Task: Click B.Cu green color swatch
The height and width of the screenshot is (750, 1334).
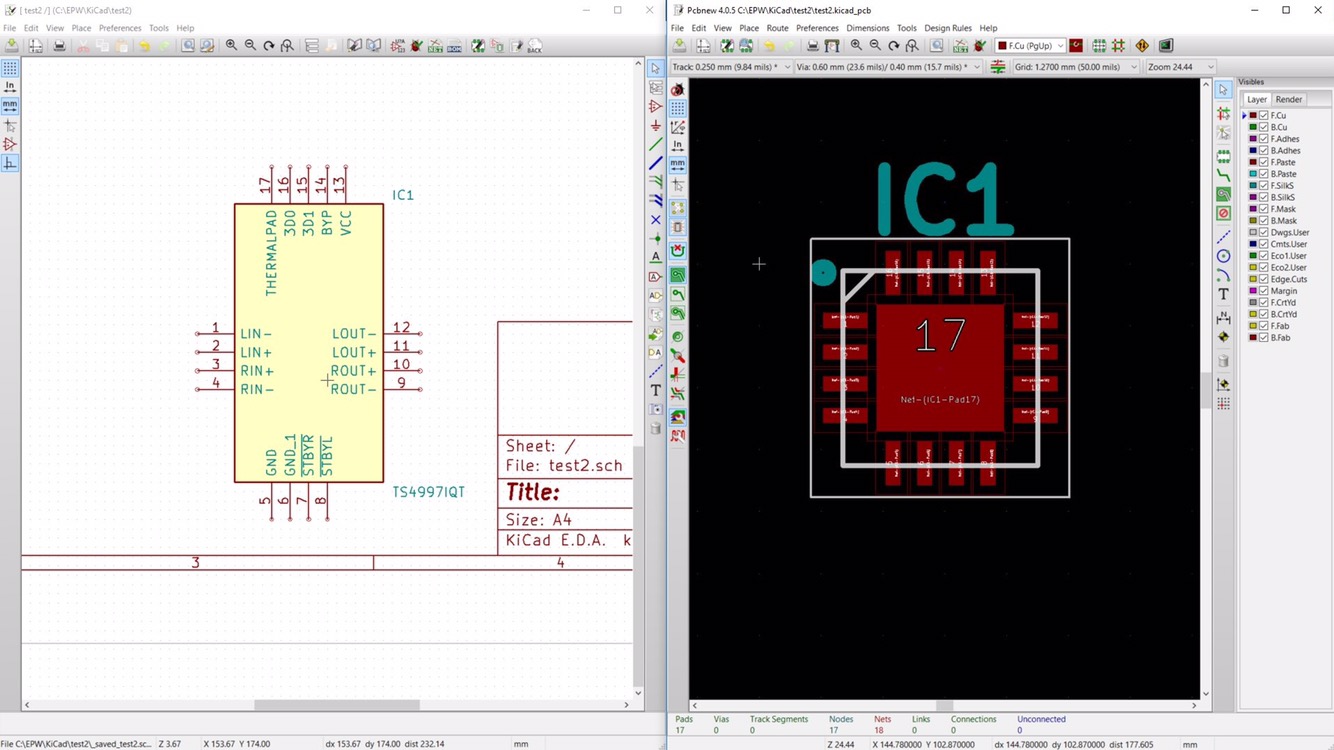Action: click(x=1253, y=127)
